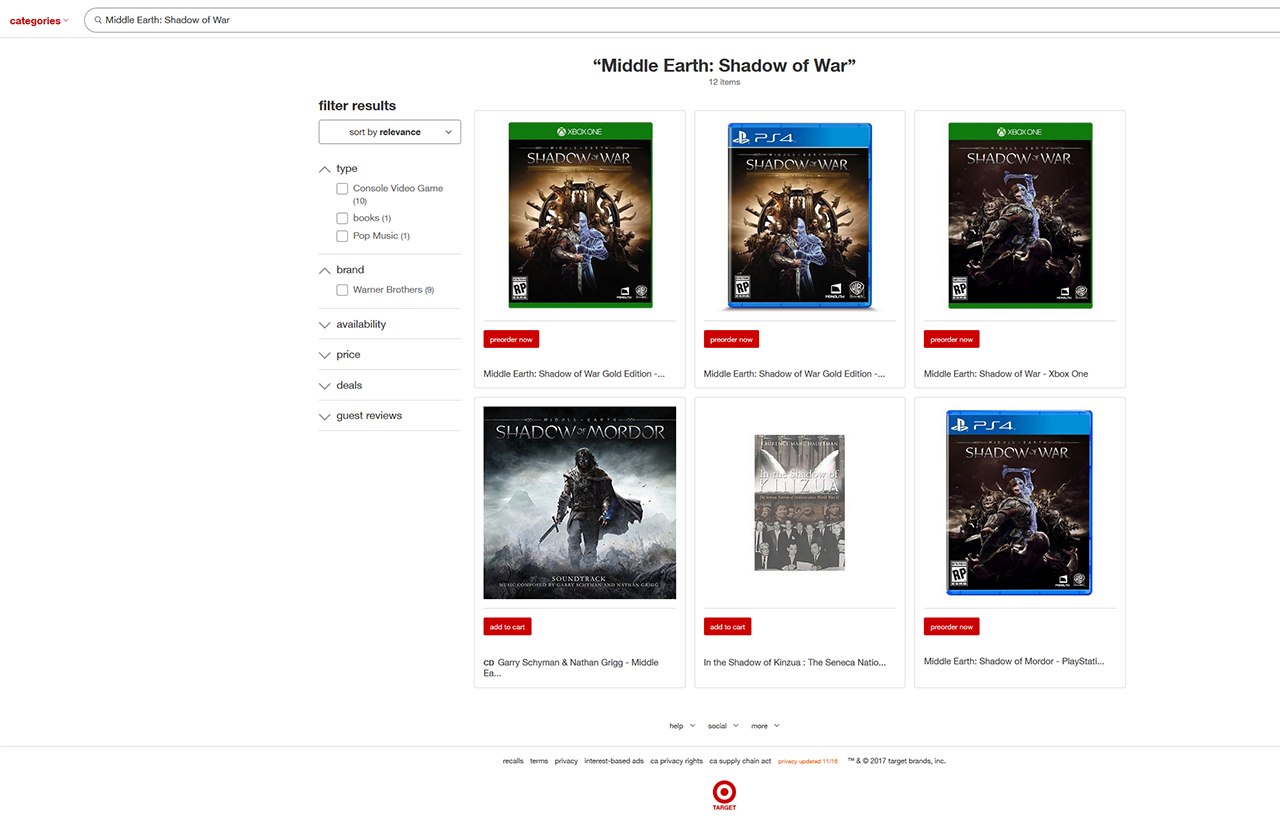Open Shadow of Mordor soundtrack cover
The width and height of the screenshot is (1280, 835).
(x=580, y=503)
